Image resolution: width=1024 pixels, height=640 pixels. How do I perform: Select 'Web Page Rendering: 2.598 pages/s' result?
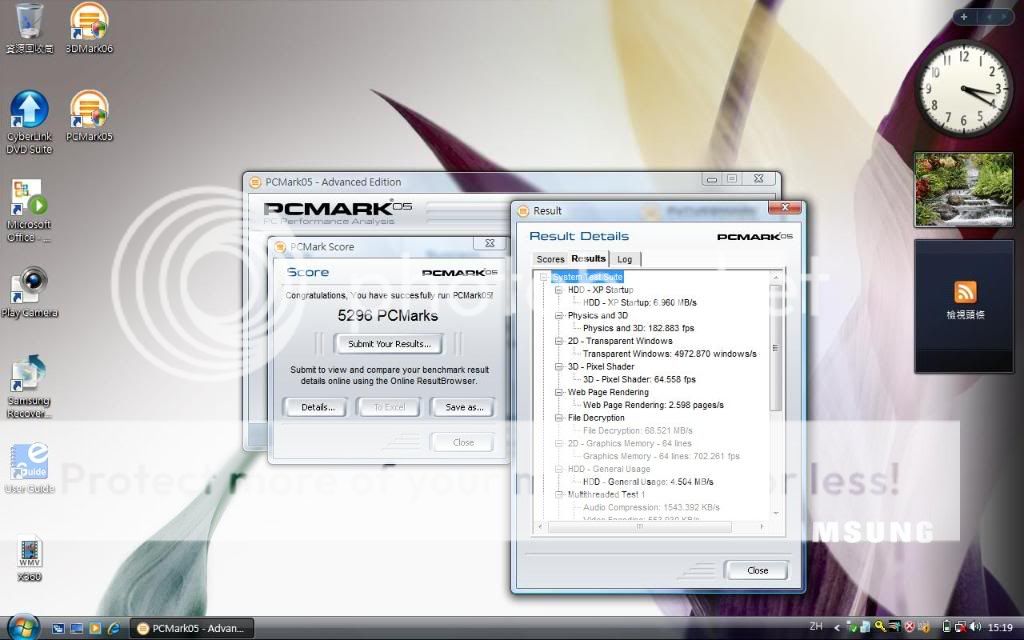click(653, 405)
